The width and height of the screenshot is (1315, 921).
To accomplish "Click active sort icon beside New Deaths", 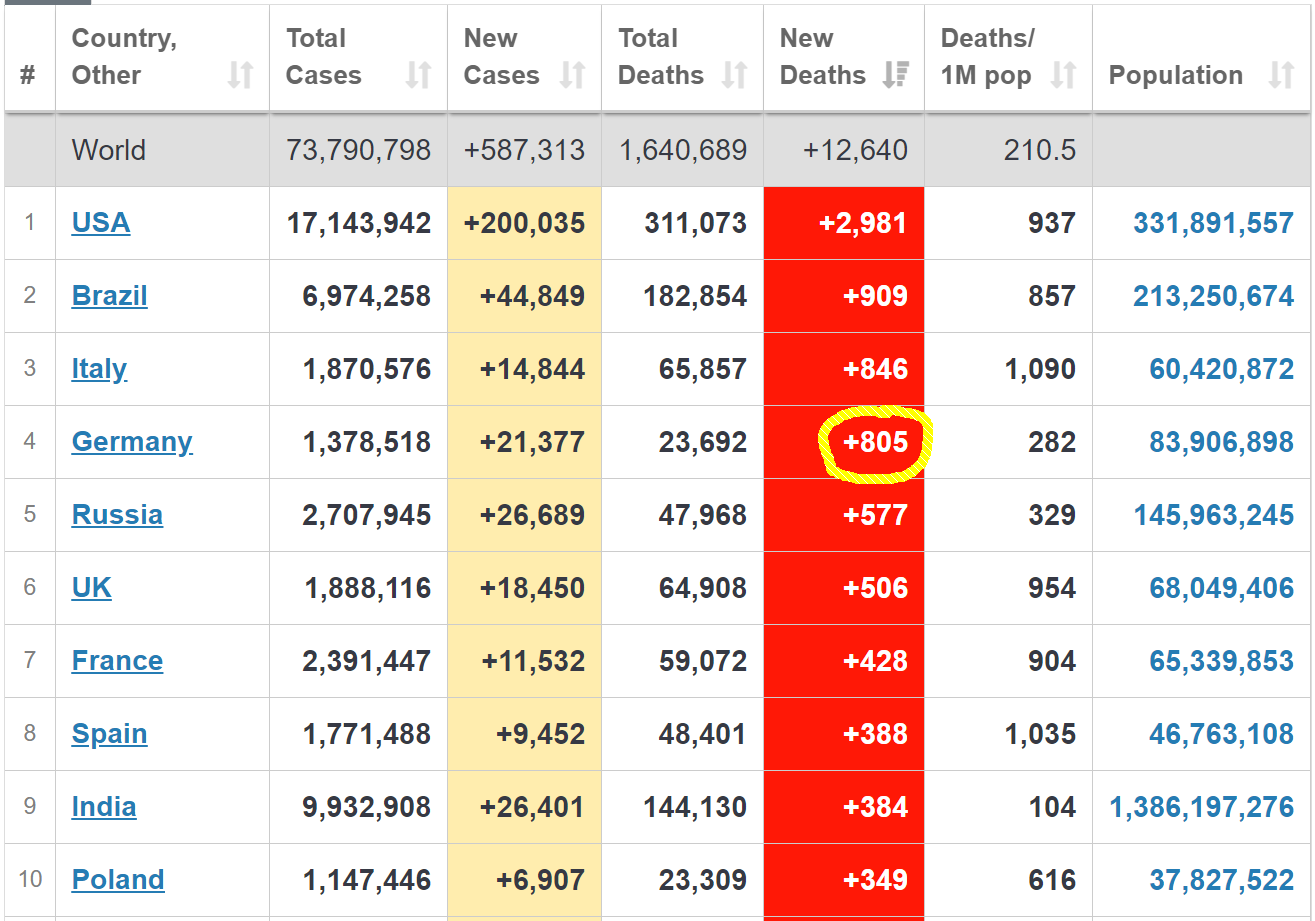I will point(896,75).
